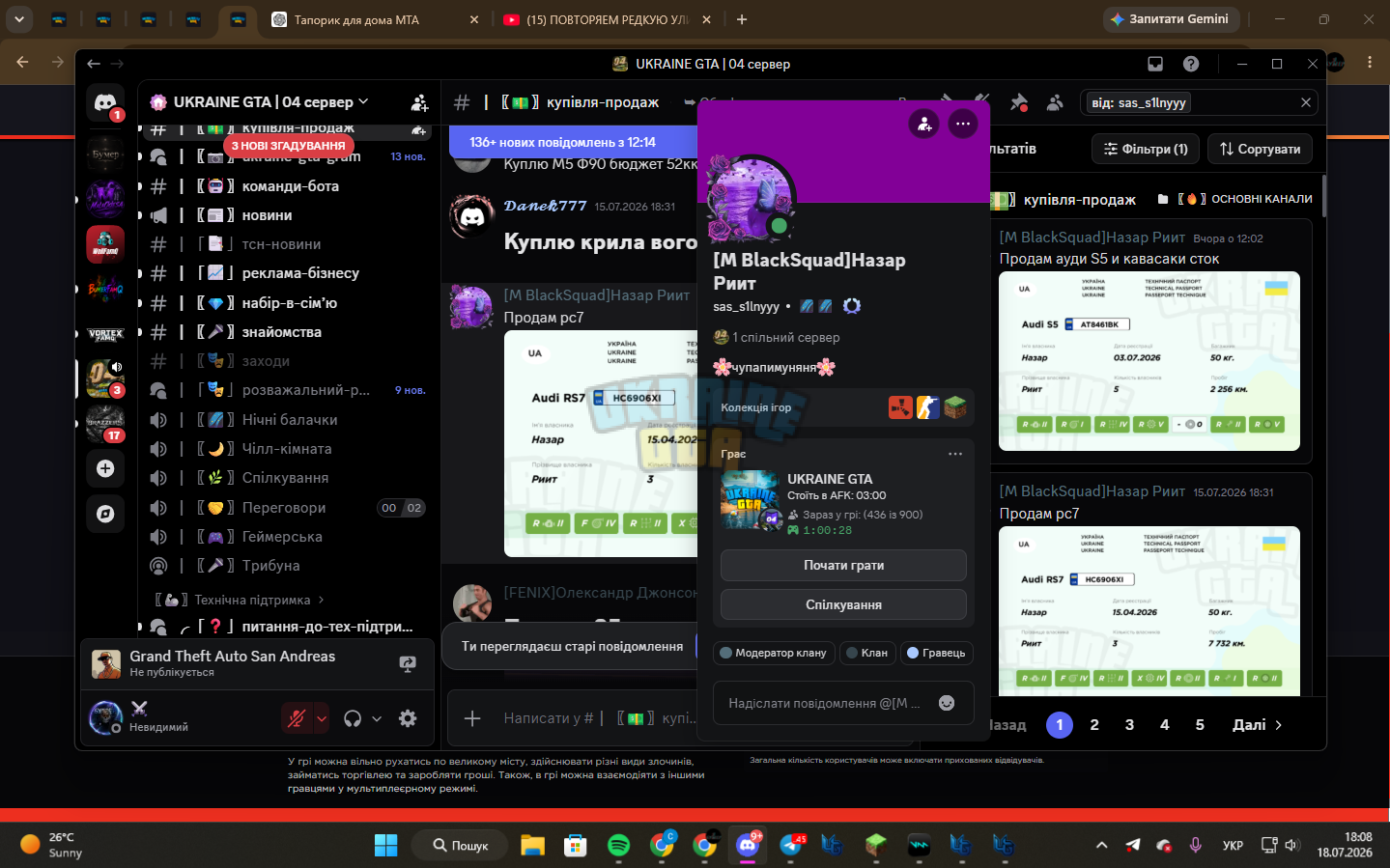Viewport: 1390px width, 868px height.
Task: Open the inbox icon in Discord title bar
Action: (1155, 64)
